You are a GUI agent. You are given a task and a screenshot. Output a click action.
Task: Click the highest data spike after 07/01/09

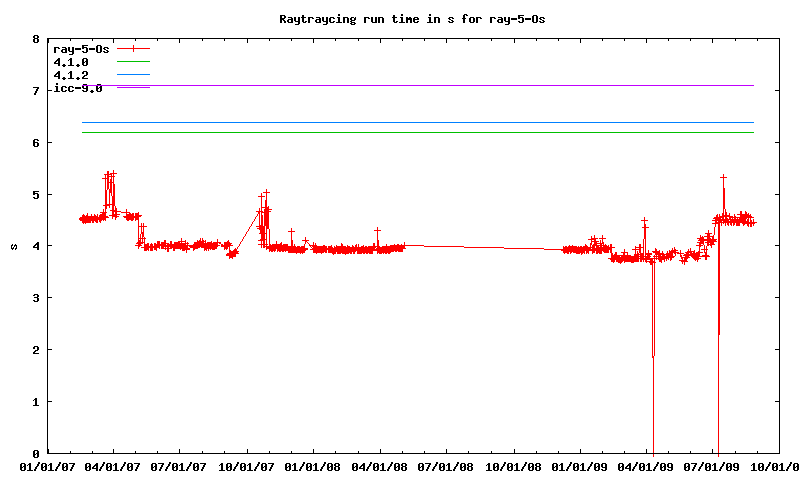point(723,177)
